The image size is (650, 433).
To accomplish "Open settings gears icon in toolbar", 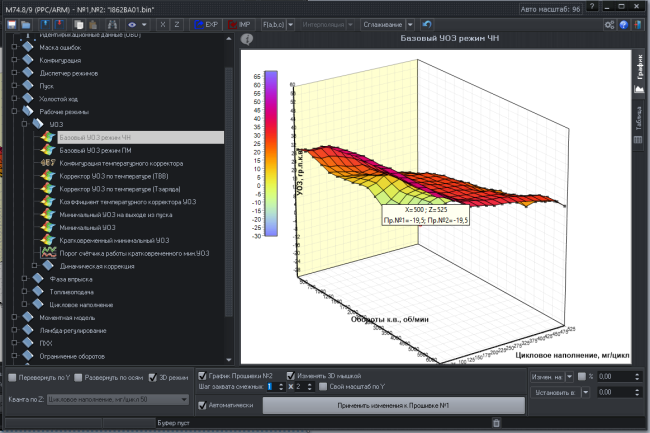I will 609,24.
